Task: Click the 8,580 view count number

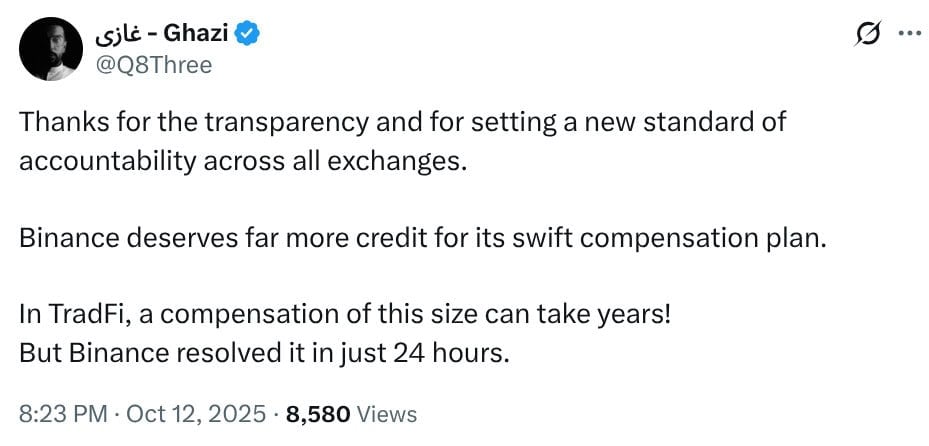Action: point(318,413)
